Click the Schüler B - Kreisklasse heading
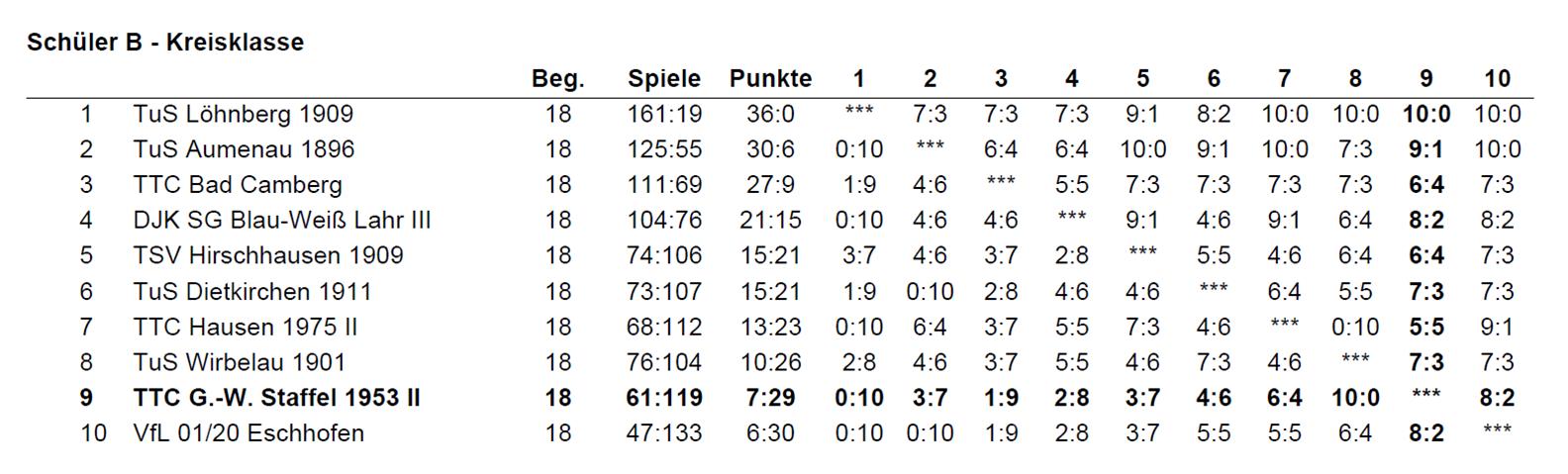The image size is (1568, 474). point(165,43)
